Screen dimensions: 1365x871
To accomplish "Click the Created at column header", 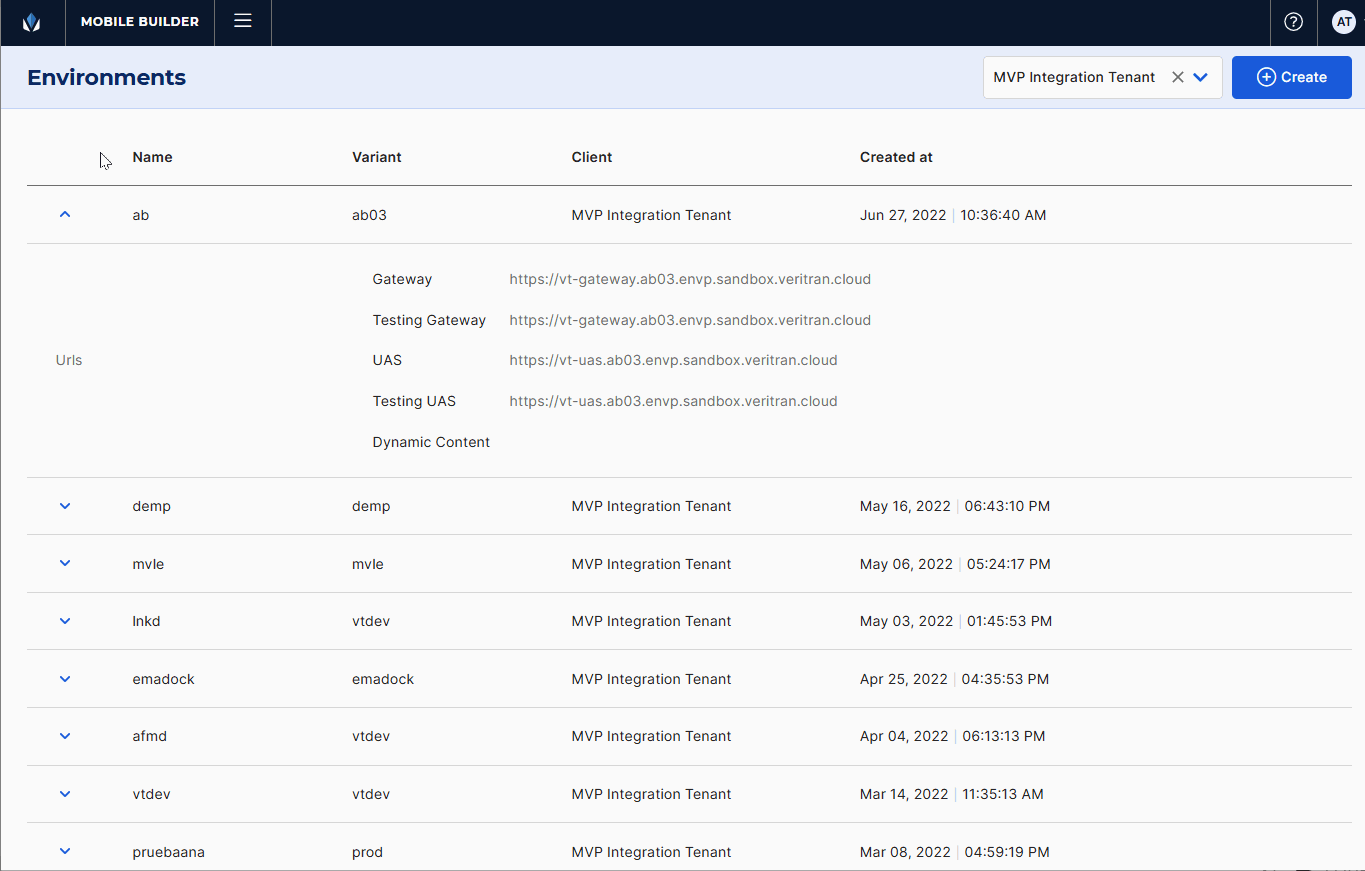I will click(x=895, y=157).
